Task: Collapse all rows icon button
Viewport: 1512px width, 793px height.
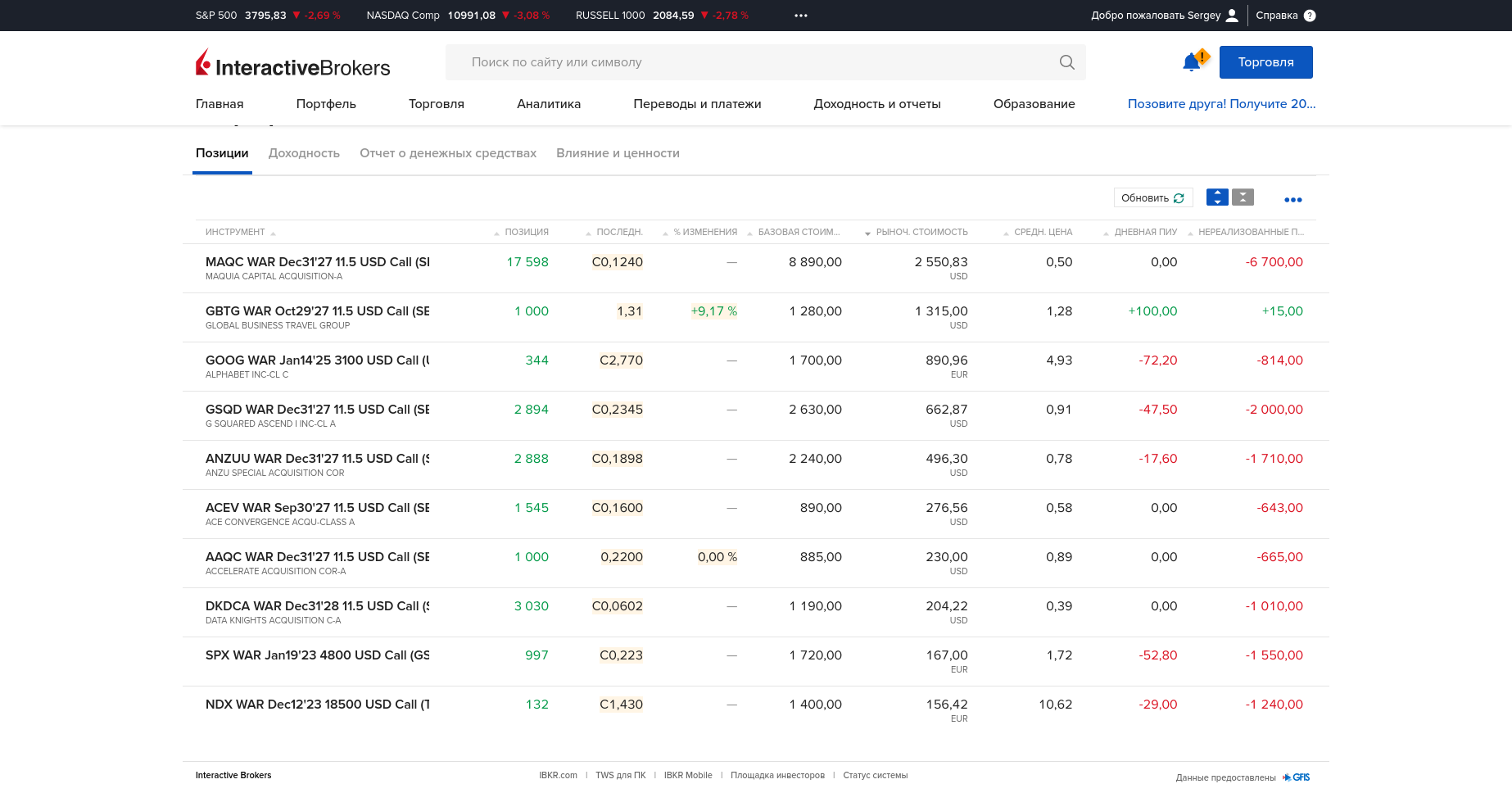Action: [x=1243, y=197]
